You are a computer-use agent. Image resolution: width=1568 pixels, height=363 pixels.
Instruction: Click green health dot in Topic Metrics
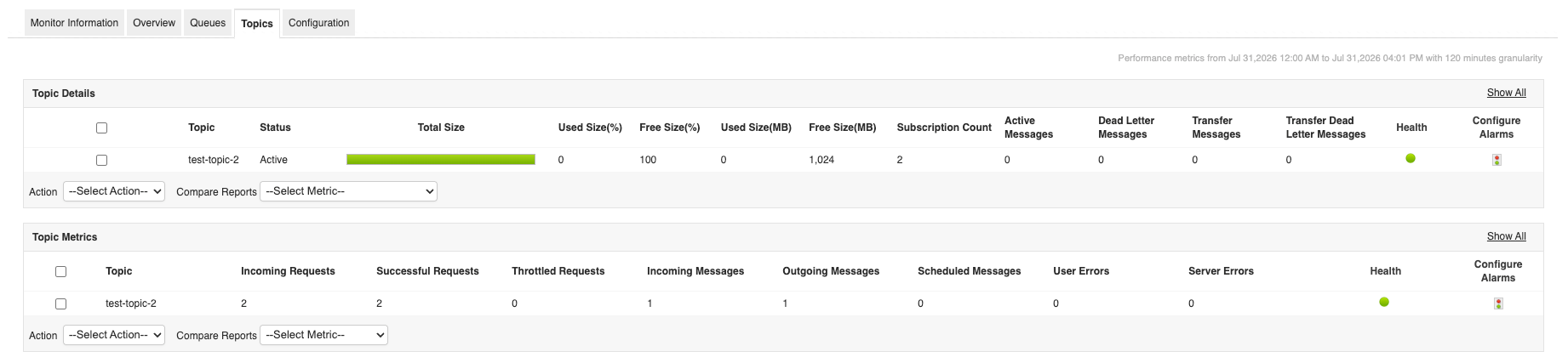pyautogui.click(x=1384, y=302)
